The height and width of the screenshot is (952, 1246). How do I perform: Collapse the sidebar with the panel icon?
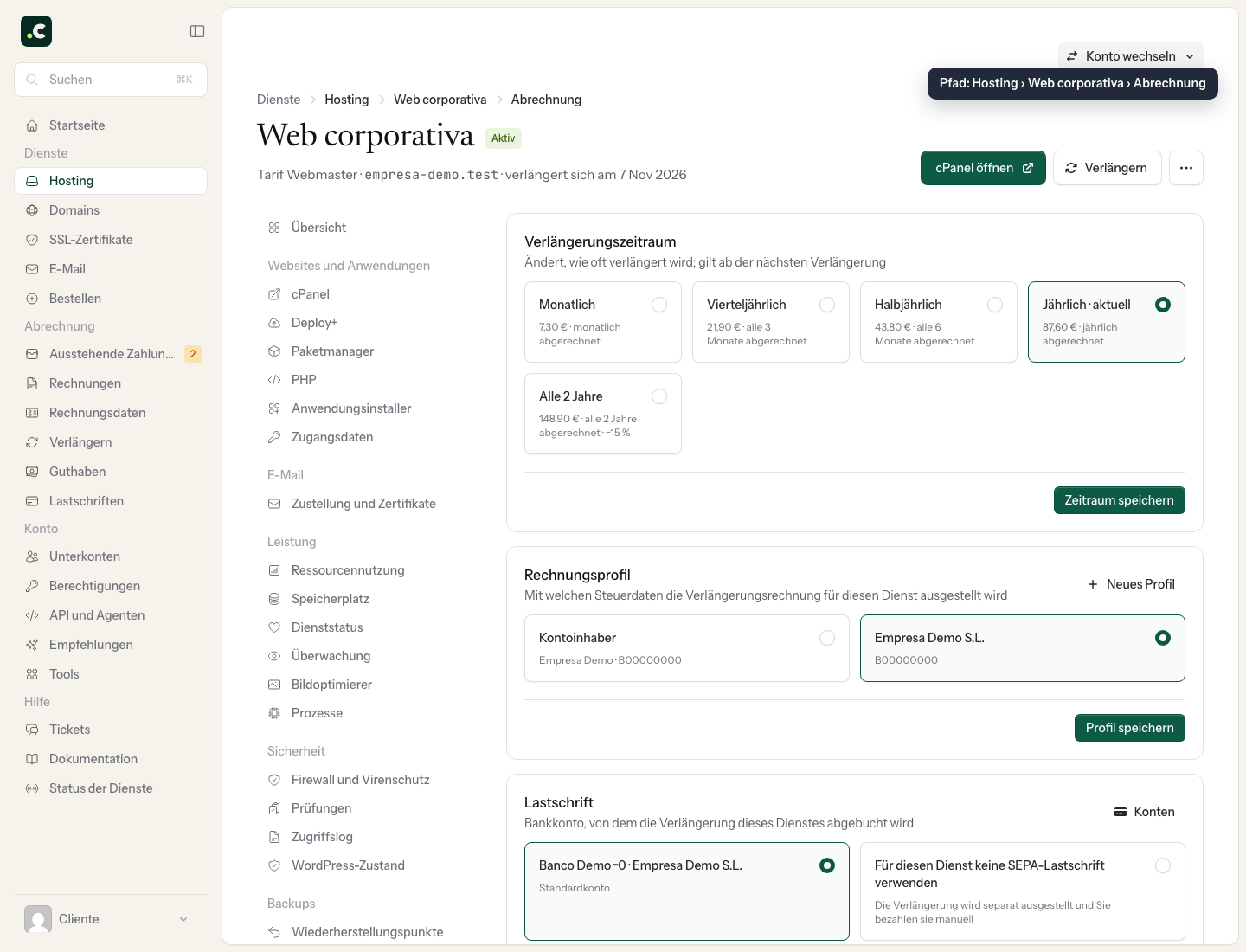point(197,31)
